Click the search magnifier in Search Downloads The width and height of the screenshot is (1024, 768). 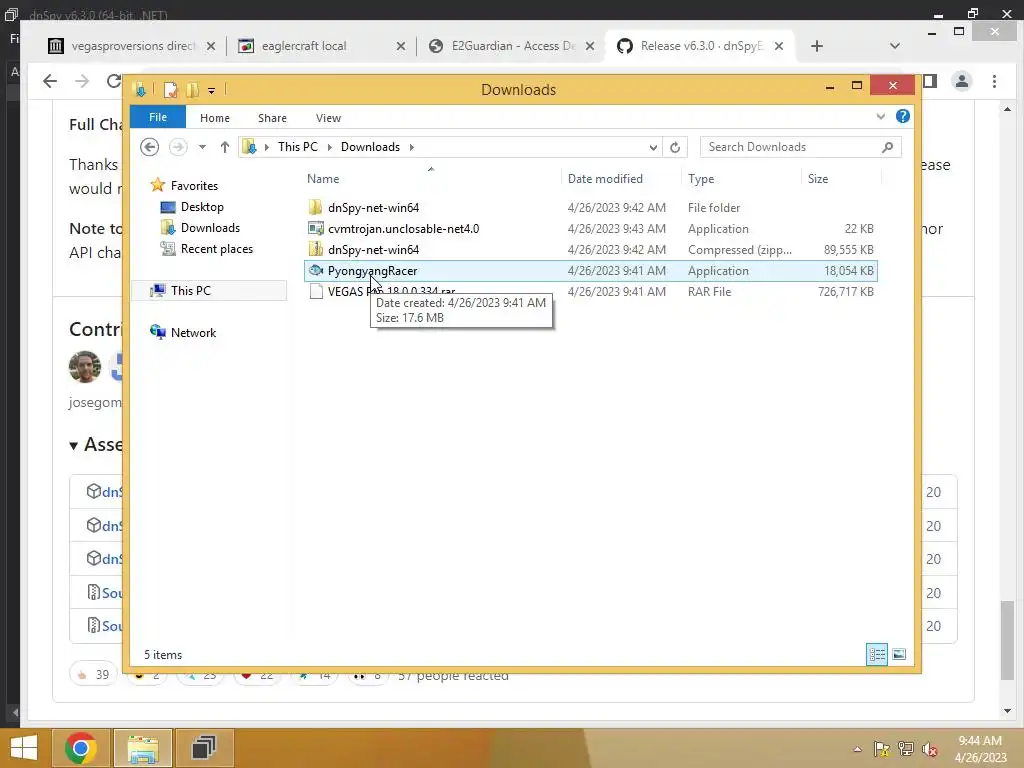click(888, 147)
